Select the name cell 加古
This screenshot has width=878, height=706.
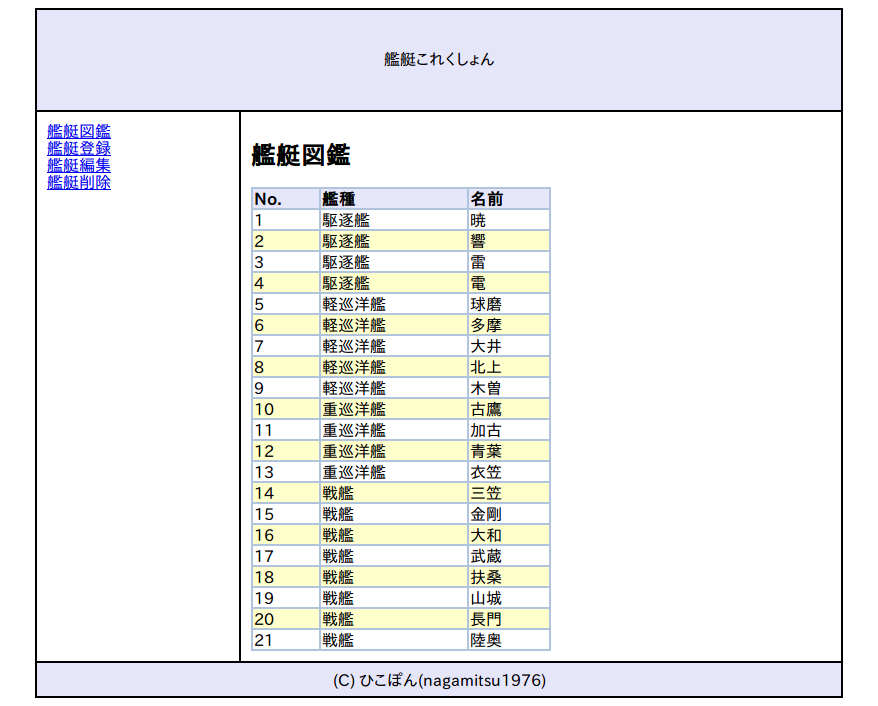pos(508,430)
